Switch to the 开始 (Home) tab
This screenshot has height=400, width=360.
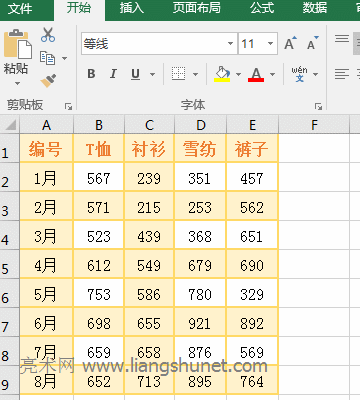coord(79,8)
